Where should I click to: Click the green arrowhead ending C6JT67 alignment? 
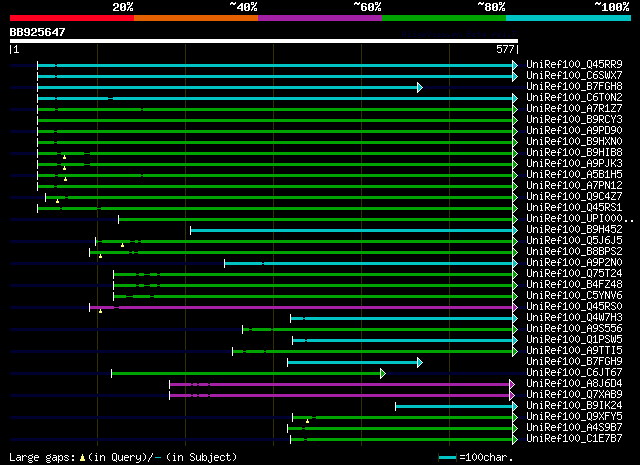click(x=383, y=374)
